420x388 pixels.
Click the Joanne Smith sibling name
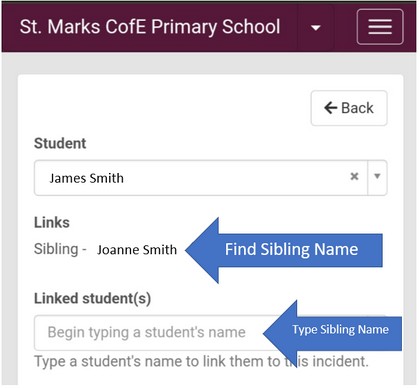pyautogui.click(x=137, y=250)
